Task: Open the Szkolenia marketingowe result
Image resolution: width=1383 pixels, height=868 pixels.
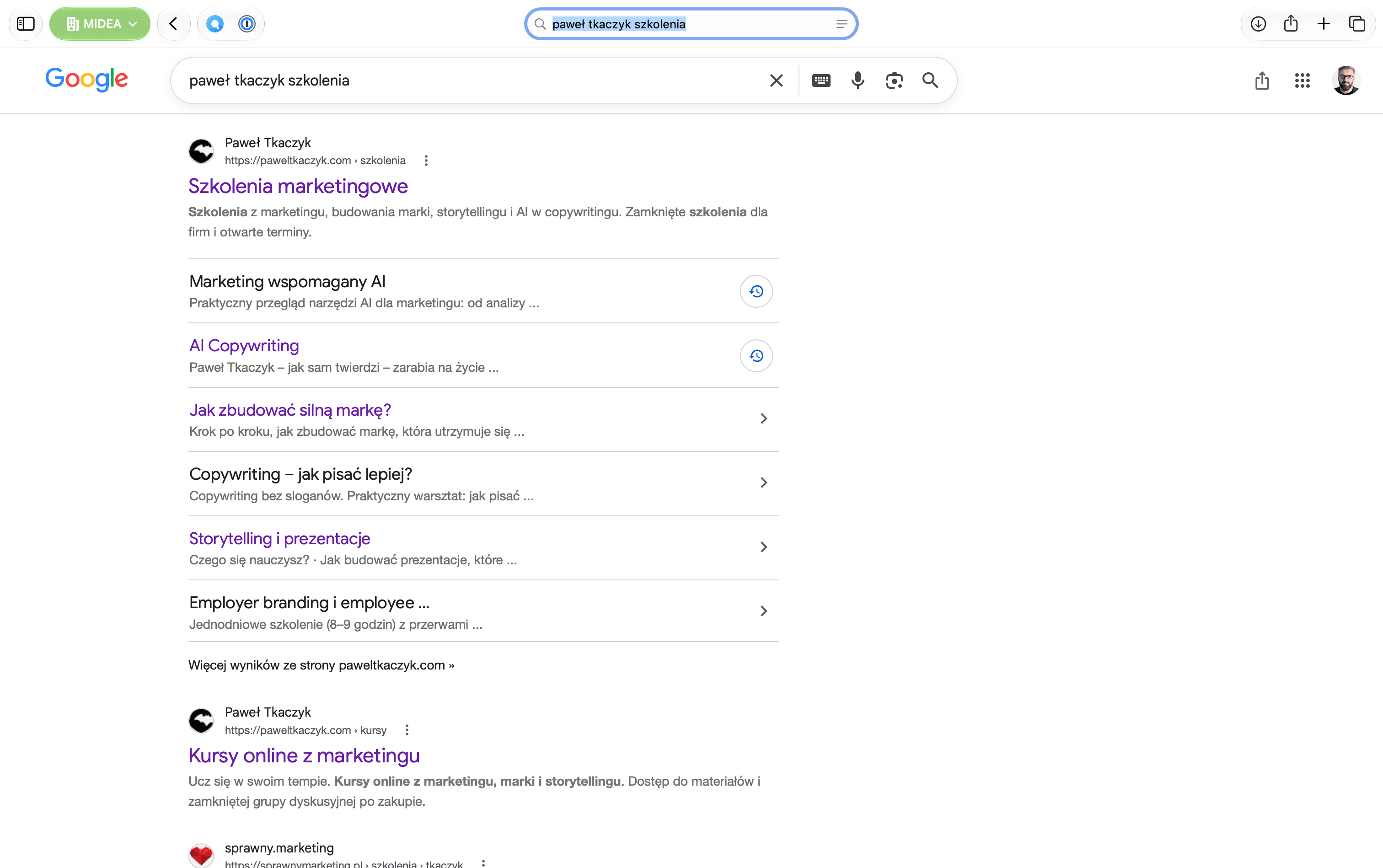Action: pos(298,186)
